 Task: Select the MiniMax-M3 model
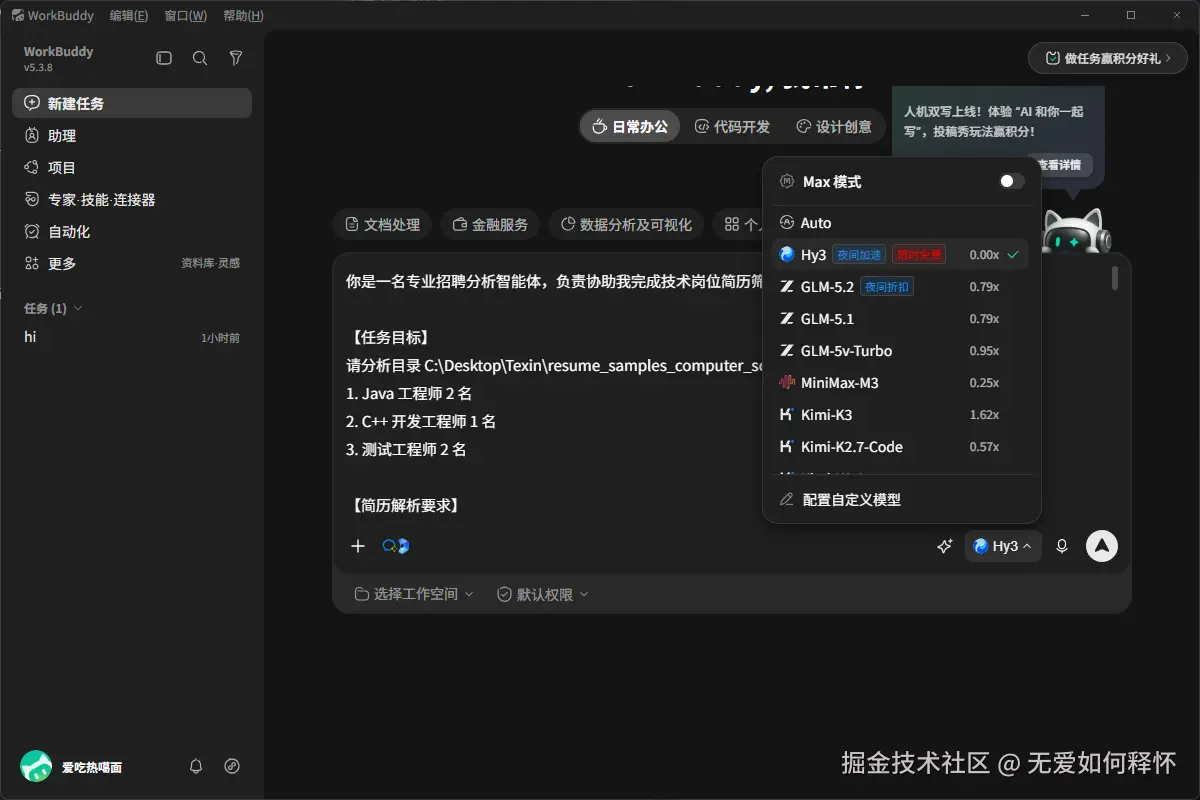[902, 383]
